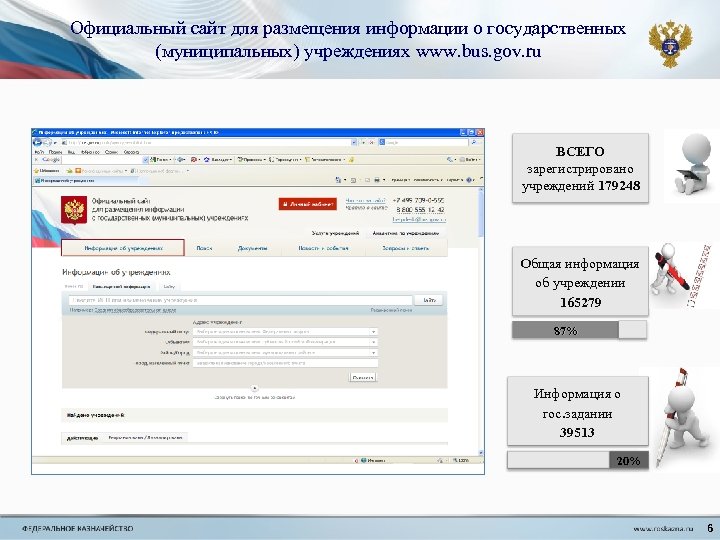Select the Реорганизованные / Ликвидированные results tab
This screenshot has height=540, width=720.
tap(145, 438)
